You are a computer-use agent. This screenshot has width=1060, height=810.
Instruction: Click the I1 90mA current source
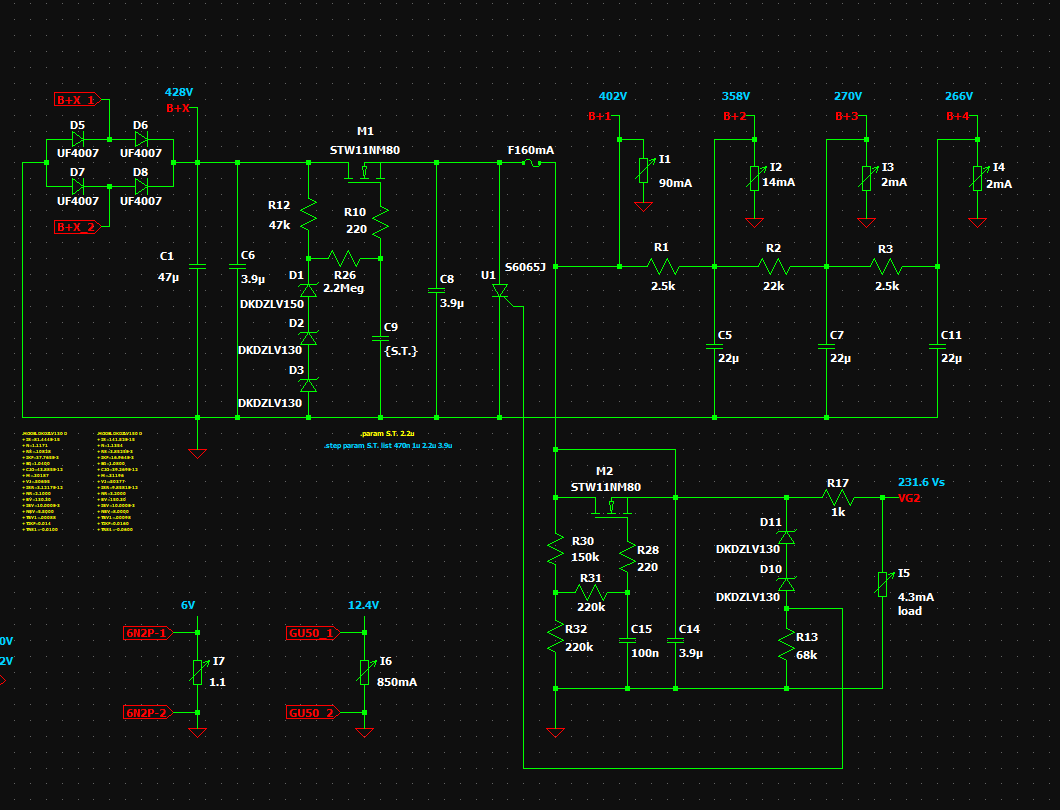643,172
